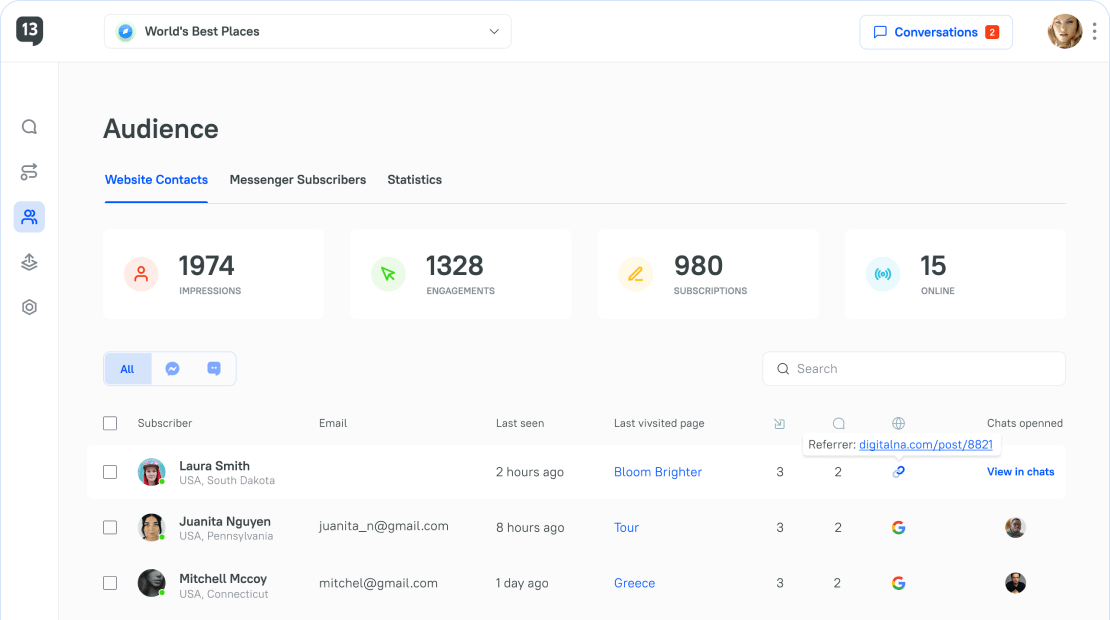Open the hexagon settings icon in sidebar
The height and width of the screenshot is (620, 1110).
coord(29,307)
